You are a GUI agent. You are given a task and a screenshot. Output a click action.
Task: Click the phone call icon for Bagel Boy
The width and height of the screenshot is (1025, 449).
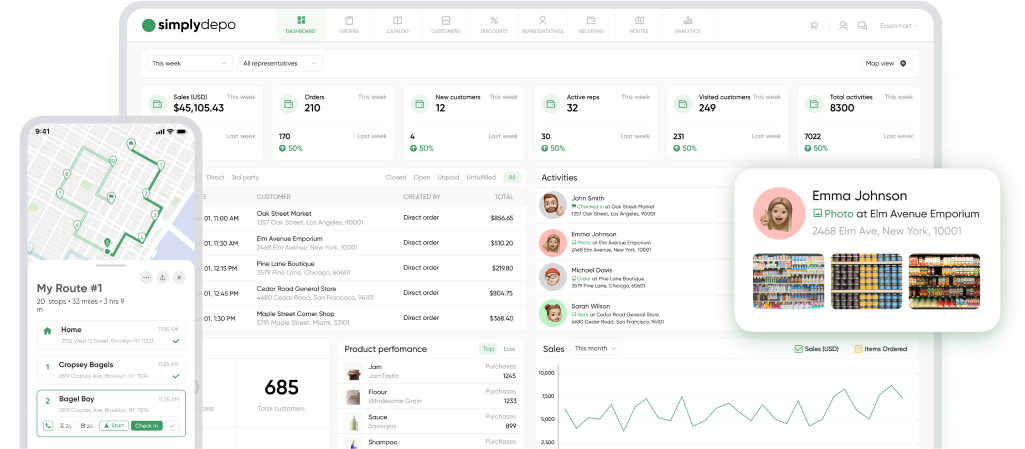[x=48, y=425]
